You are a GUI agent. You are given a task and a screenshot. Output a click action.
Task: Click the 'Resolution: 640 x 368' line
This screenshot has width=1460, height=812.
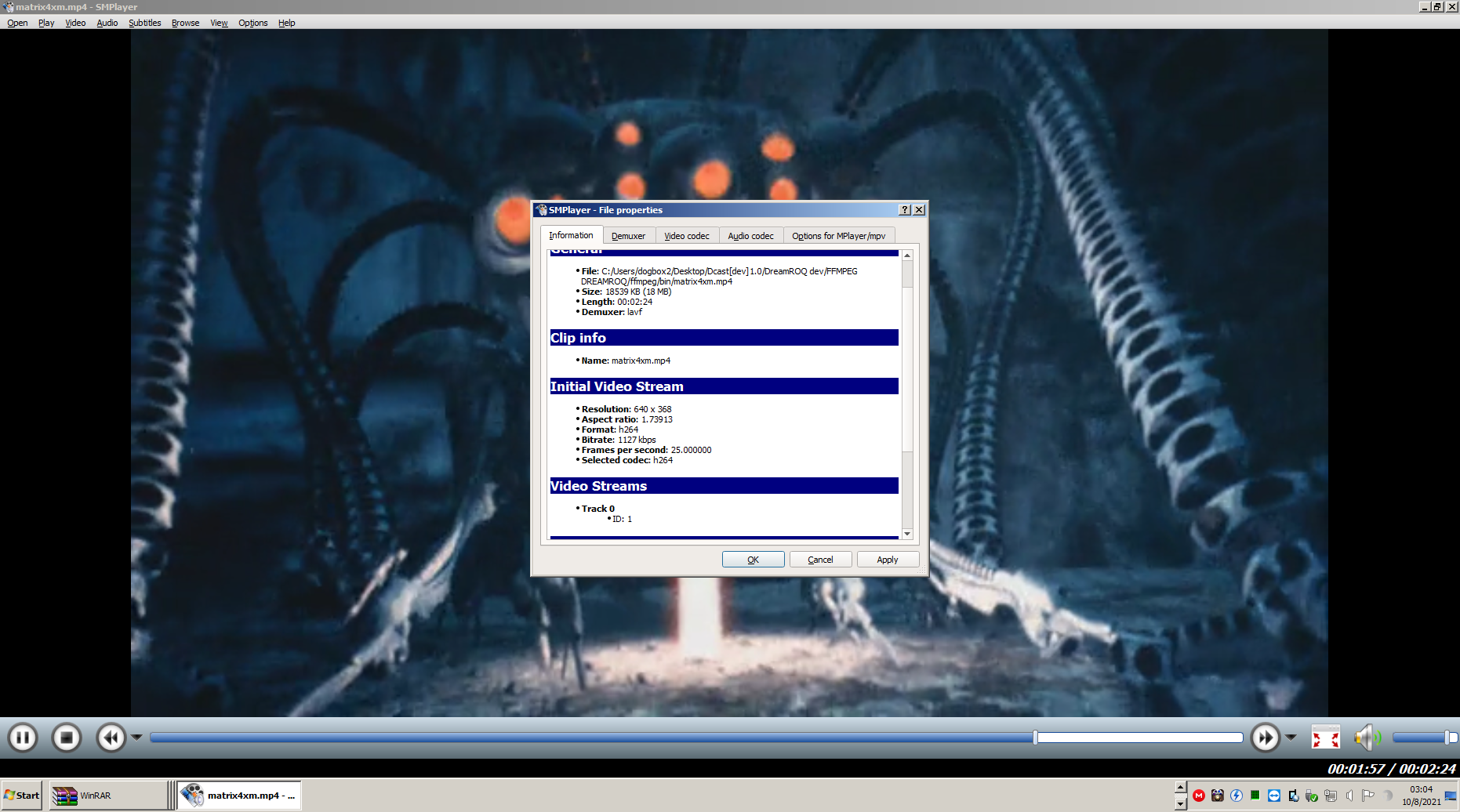click(626, 409)
